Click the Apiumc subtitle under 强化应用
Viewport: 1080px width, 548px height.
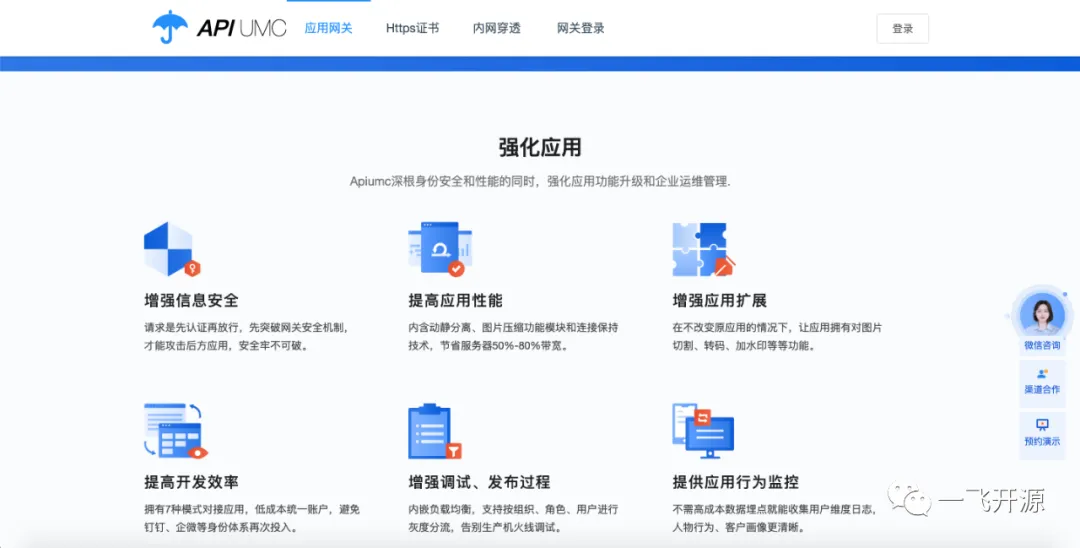click(540, 182)
